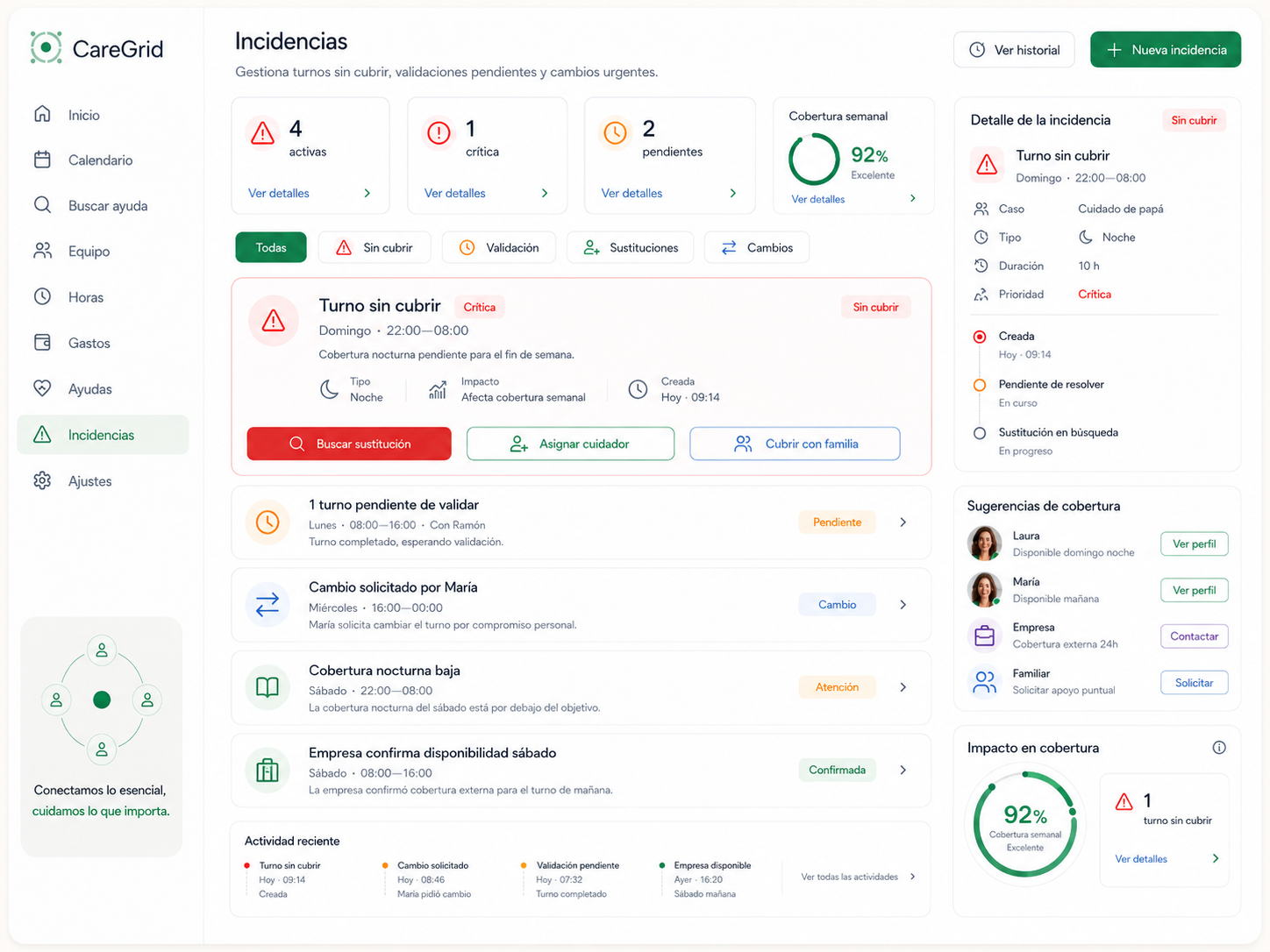The width and height of the screenshot is (1270, 952).
Task: Expand the turno pendiente de validar row chevron
Action: (903, 522)
